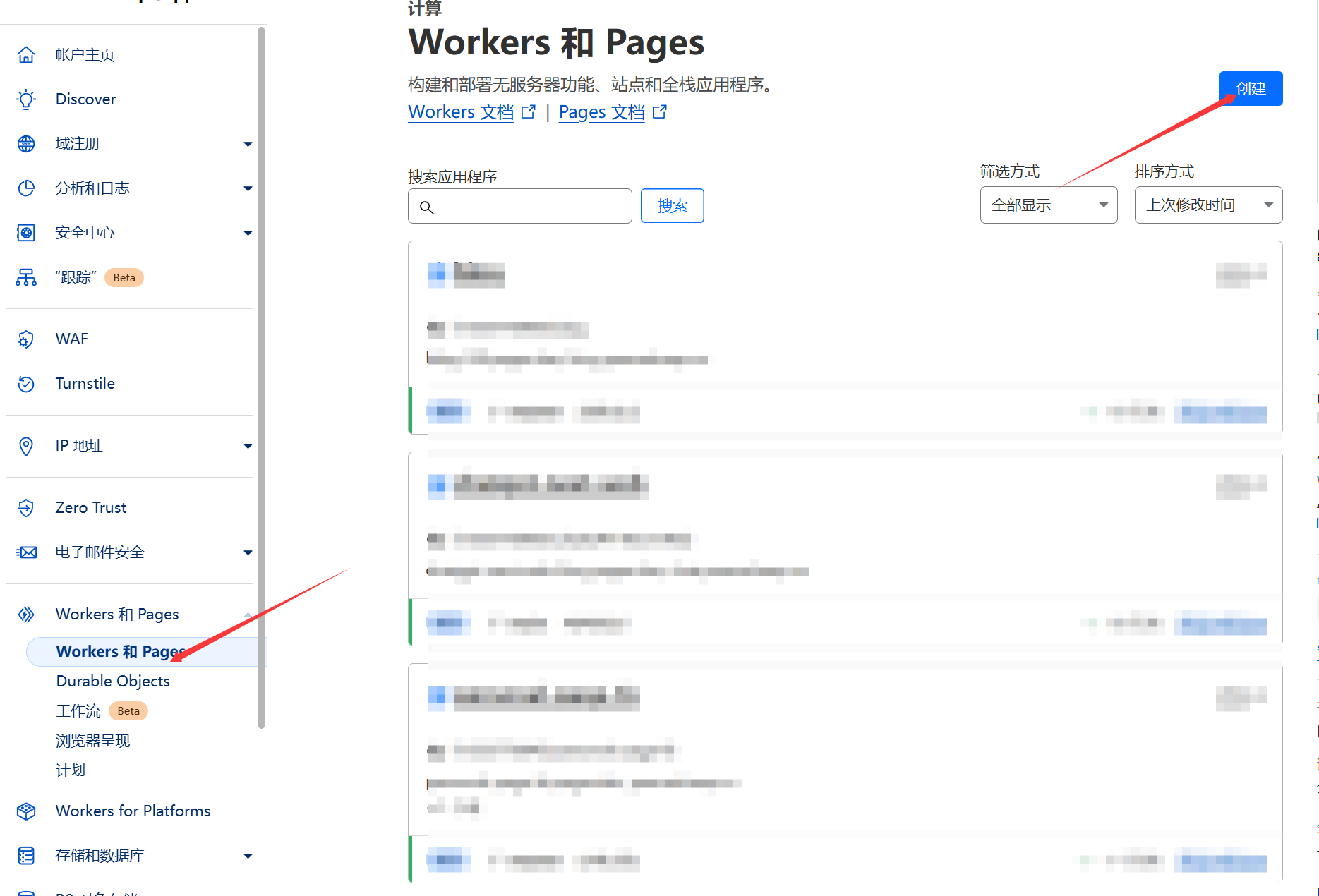Click the 分析和日志 sidebar label
This screenshot has height=896, width=1319.
(x=92, y=188)
